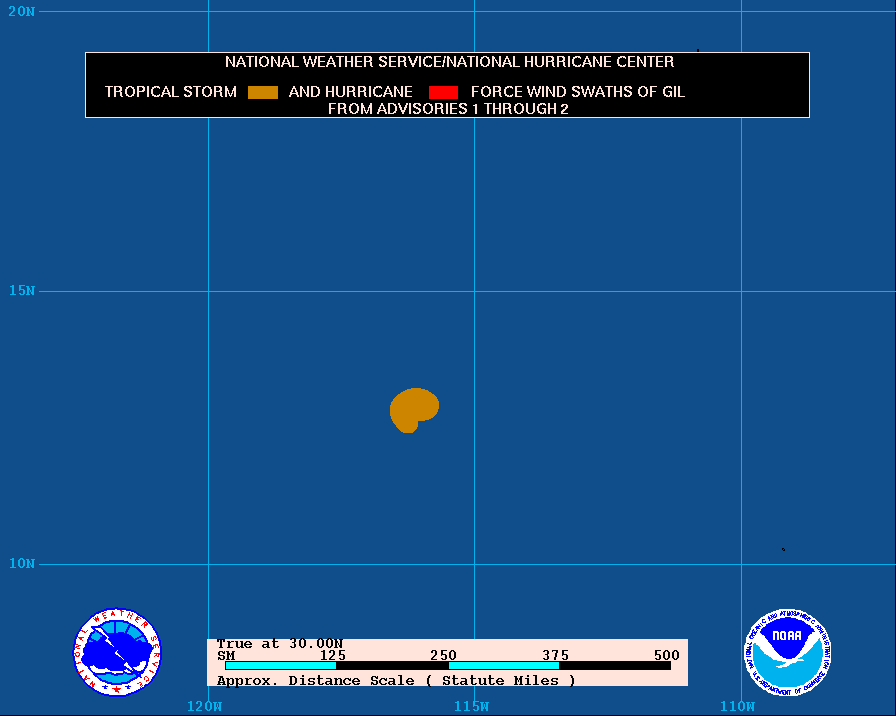Click the '120W' longitude label
This screenshot has height=716, width=896.
[x=204, y=706]
